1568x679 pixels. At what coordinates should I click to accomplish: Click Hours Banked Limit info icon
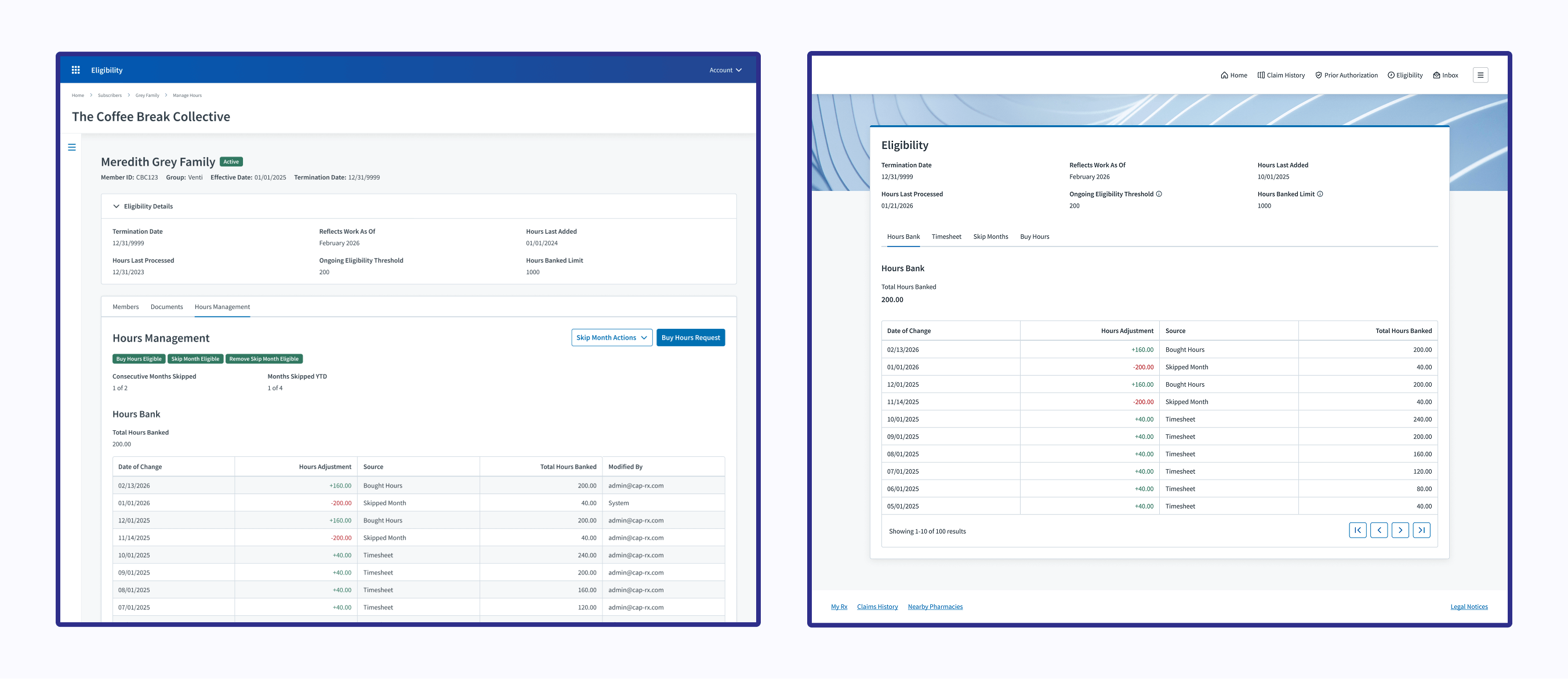coord(1320,194)
